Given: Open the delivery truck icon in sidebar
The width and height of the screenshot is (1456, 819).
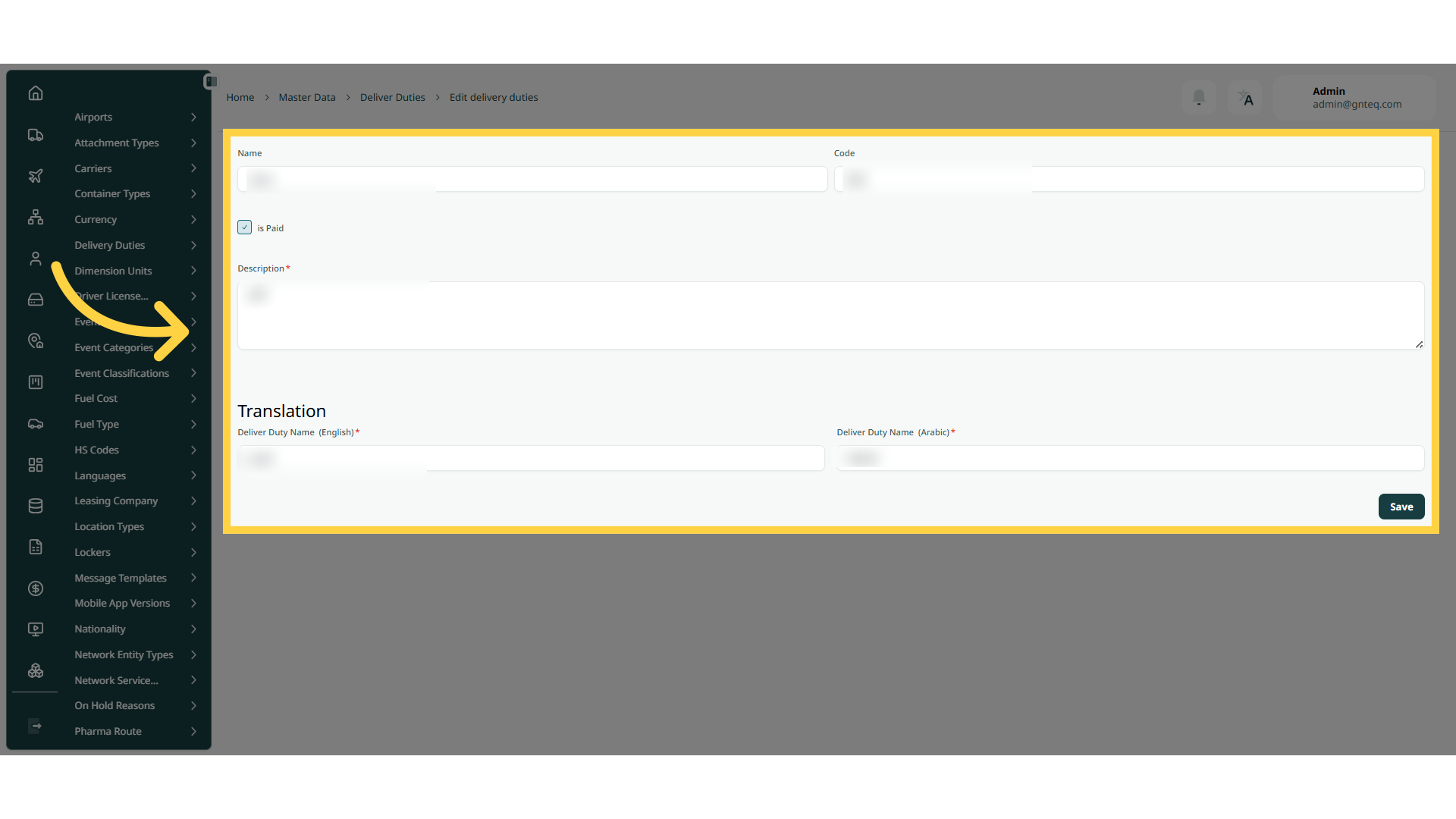Looking at the screenshot, I should click(x=36, y=135).
